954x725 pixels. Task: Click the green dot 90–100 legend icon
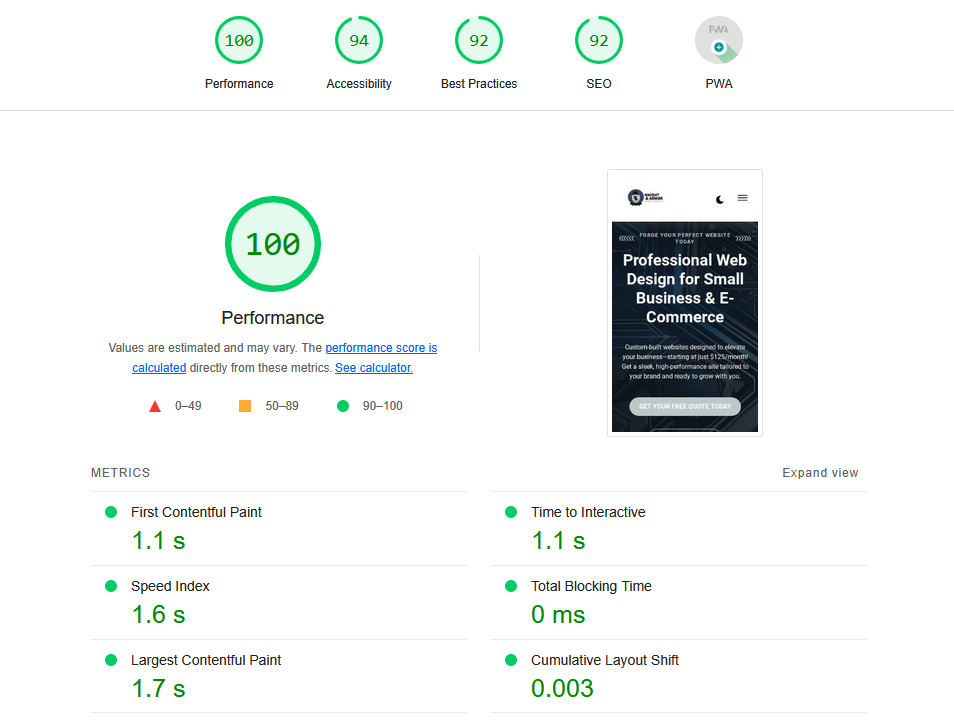click(342, 405)
